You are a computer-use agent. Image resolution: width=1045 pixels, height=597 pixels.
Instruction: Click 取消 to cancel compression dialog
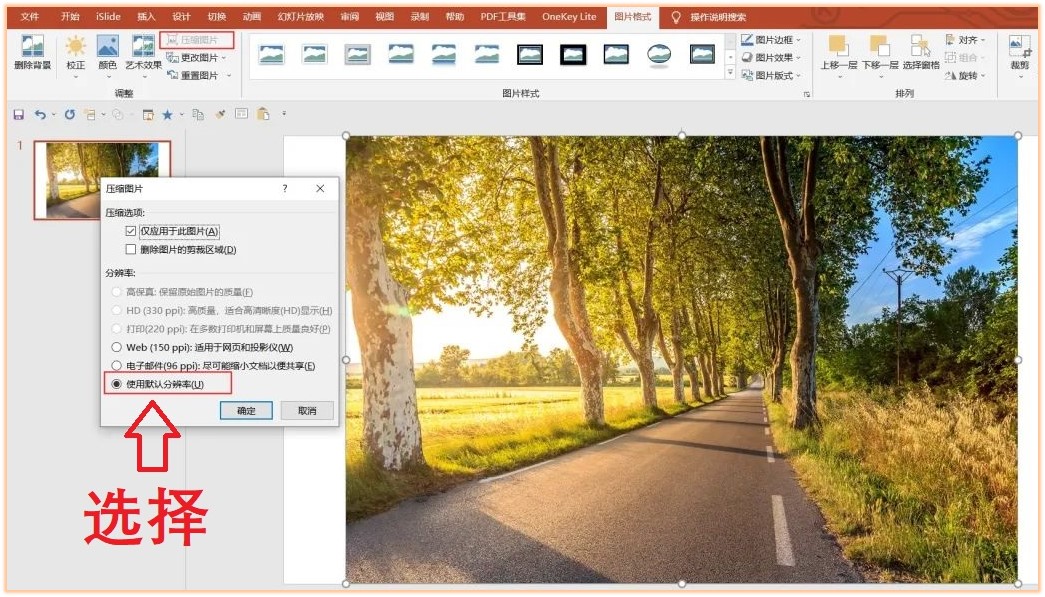(306, 411)
